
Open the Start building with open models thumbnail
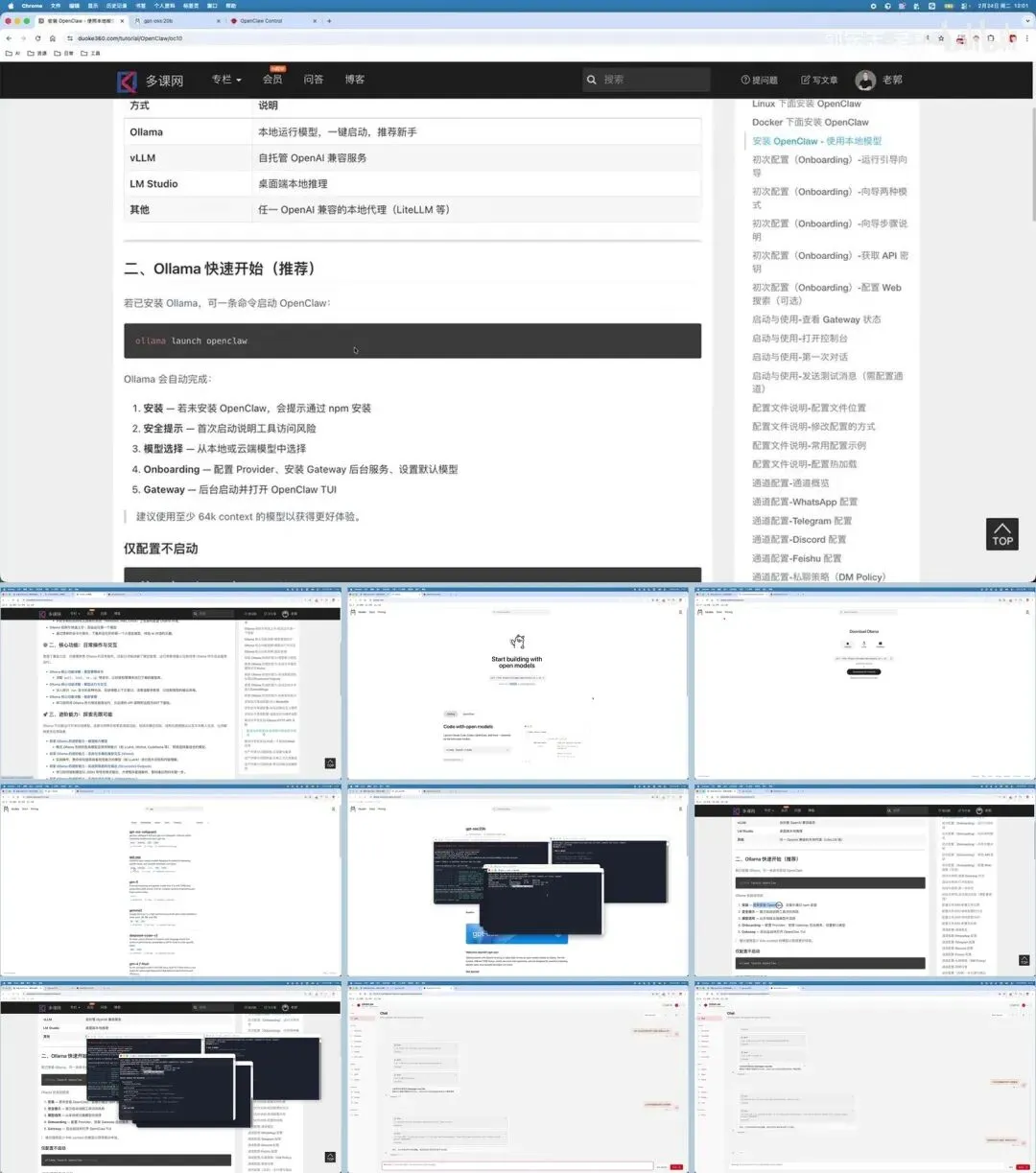click(x=517, y=682)
